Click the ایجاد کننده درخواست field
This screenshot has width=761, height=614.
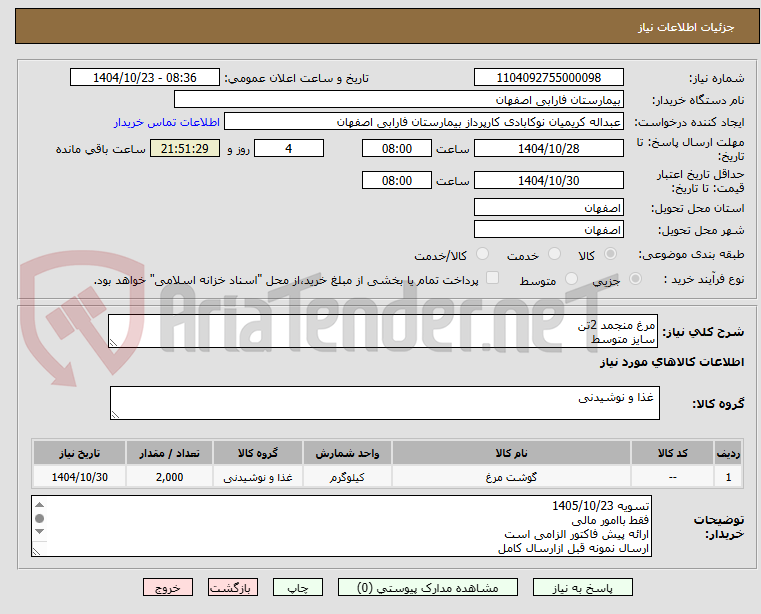[424, 122]
